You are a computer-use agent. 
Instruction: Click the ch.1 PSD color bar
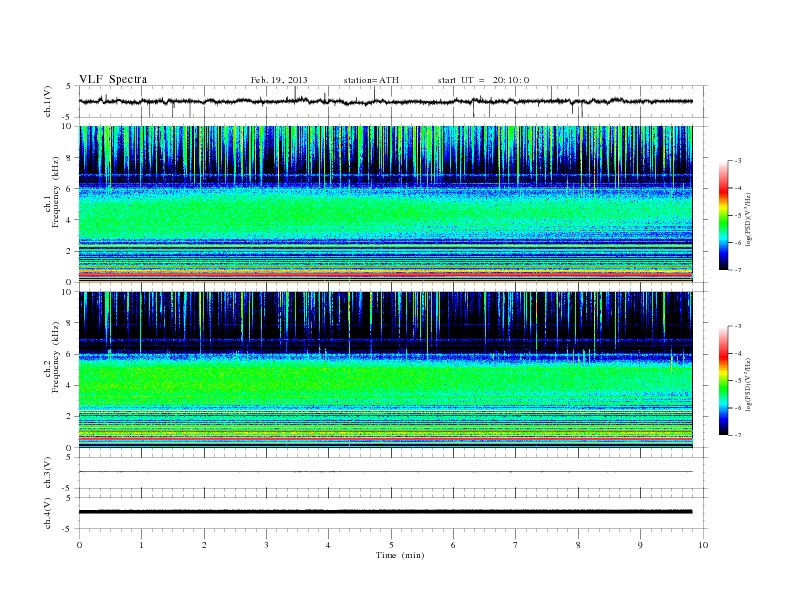coord(723,215)
